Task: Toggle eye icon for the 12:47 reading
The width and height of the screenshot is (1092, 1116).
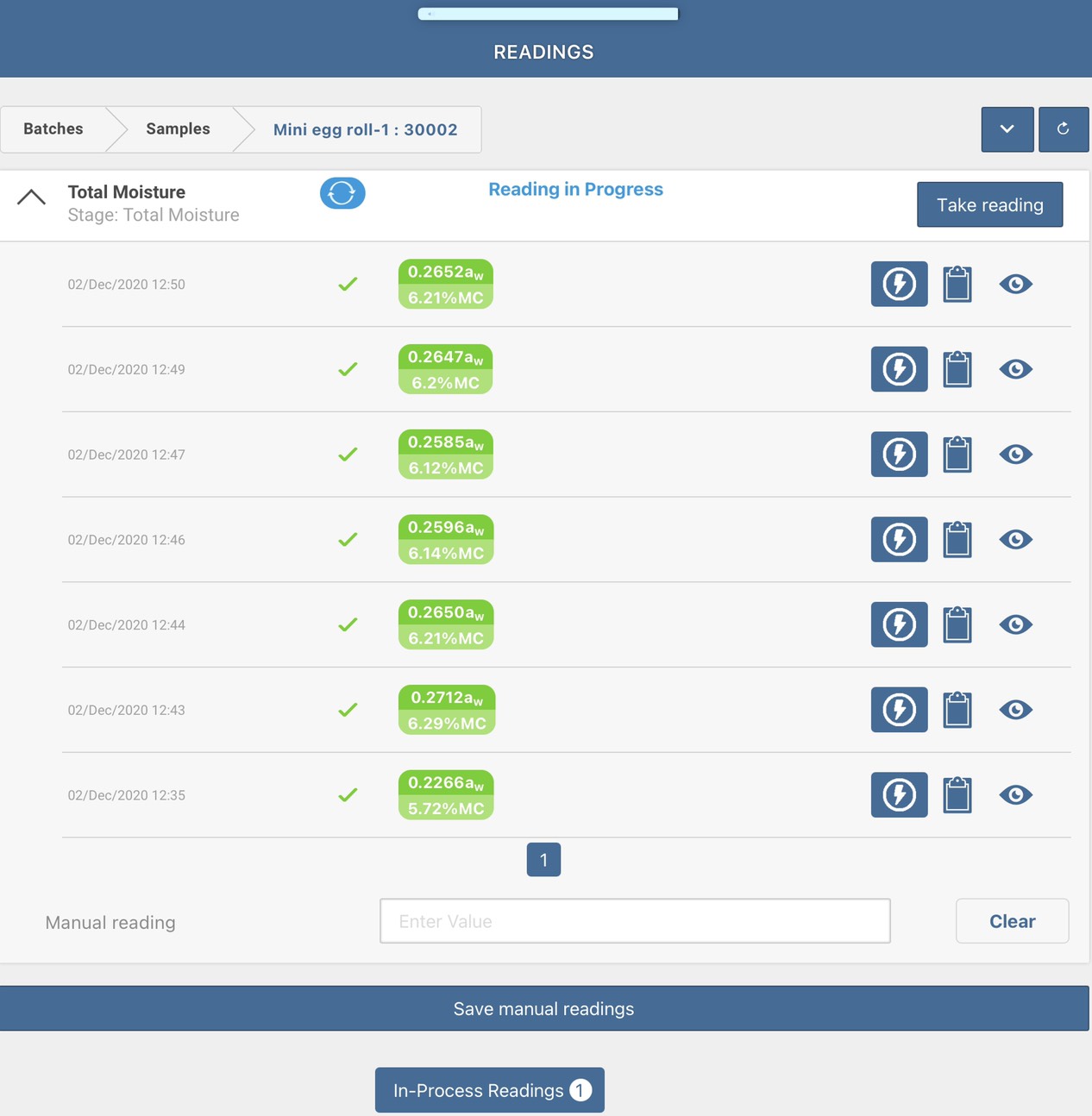Action: point(1015,455)
